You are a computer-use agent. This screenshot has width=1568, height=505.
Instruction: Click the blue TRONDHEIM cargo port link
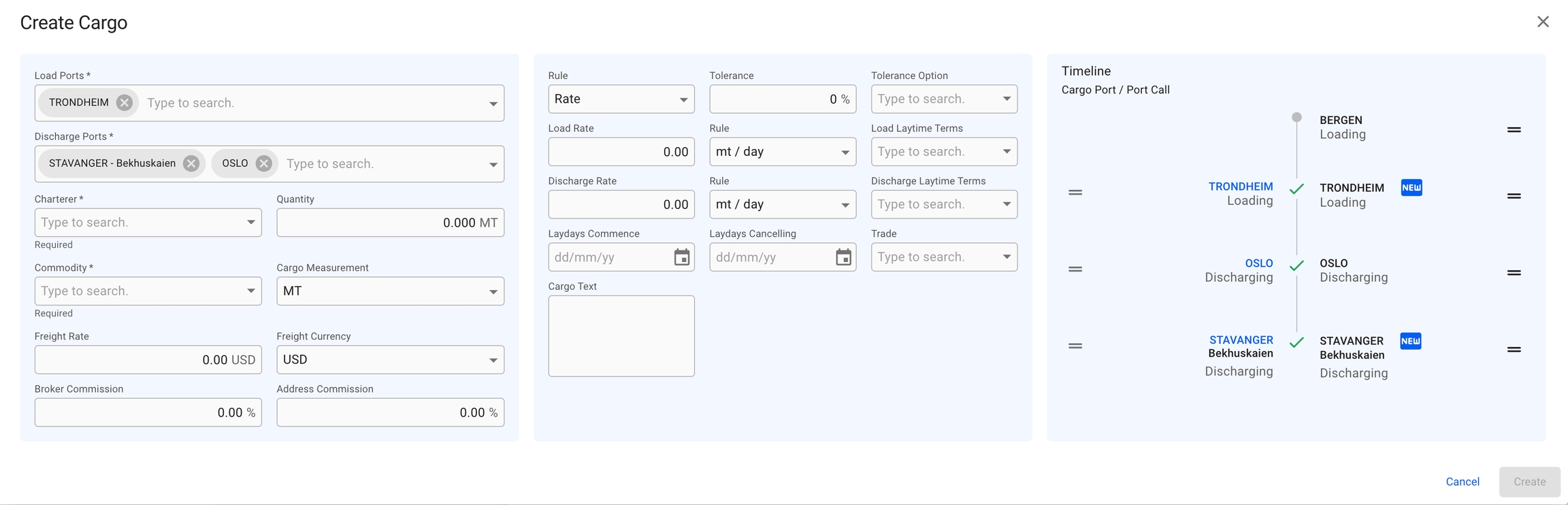click(x=1240, y=186)
